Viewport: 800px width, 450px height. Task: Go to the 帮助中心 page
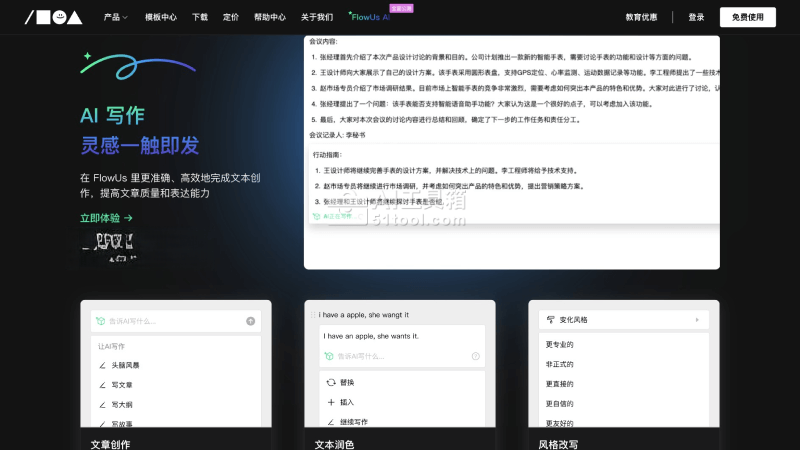[269, 17]
